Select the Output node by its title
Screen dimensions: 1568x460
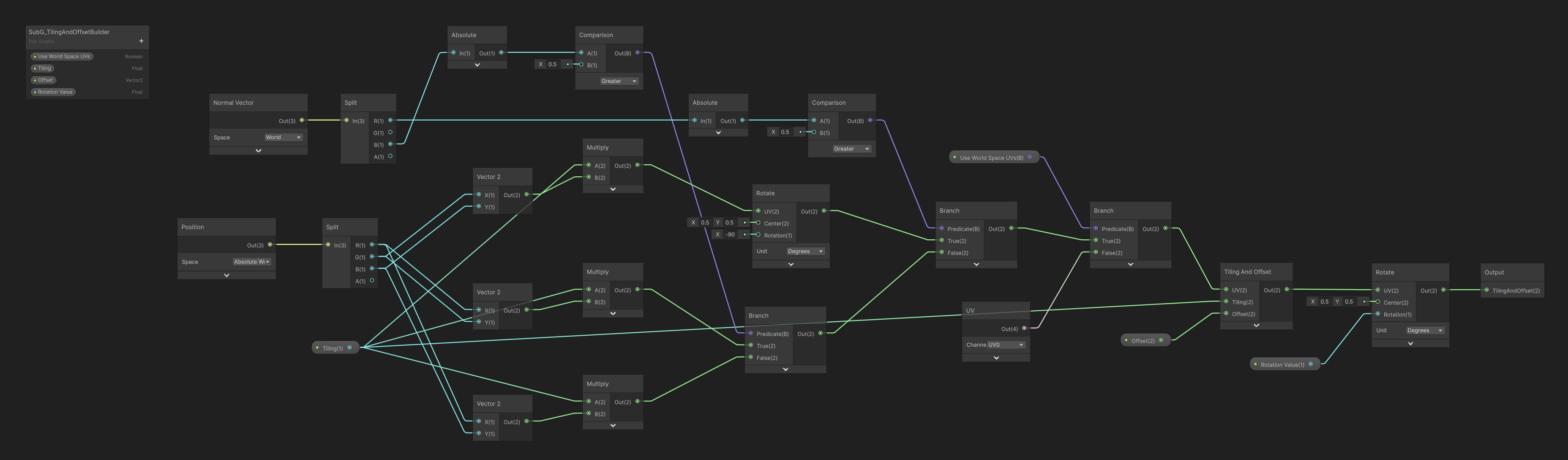click(1494, 272)
